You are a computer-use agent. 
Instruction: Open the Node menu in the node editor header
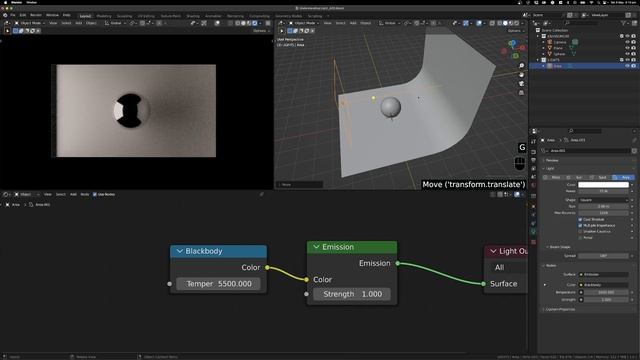point(84,194)
